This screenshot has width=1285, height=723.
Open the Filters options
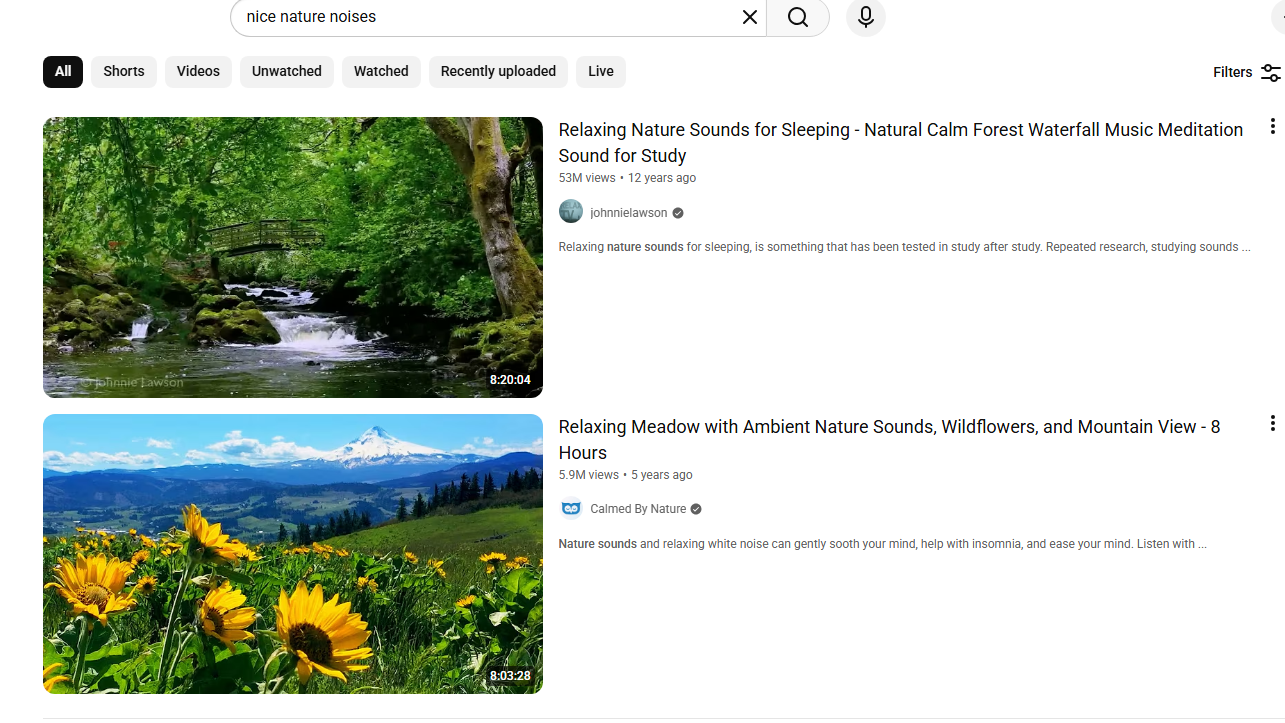(x=1246, y=72)
